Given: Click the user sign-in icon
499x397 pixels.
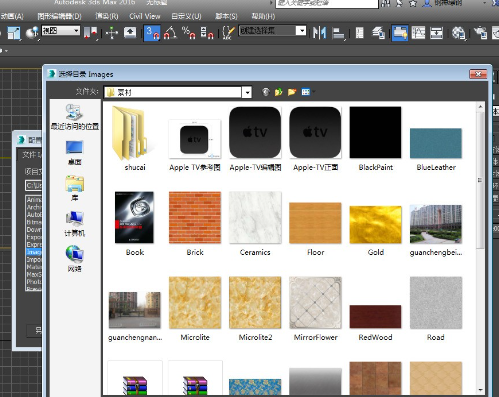Looking at the screenshot, I should click(427, 3).
